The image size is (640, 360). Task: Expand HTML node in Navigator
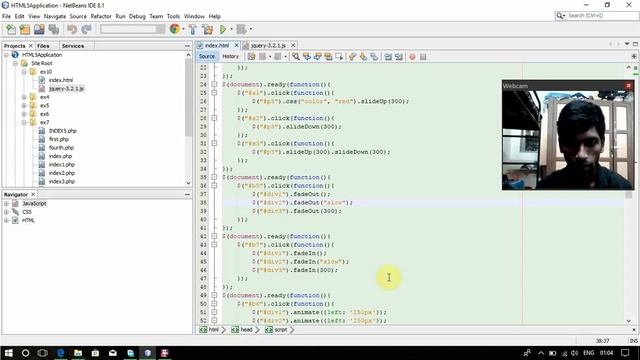click(6, 220)
